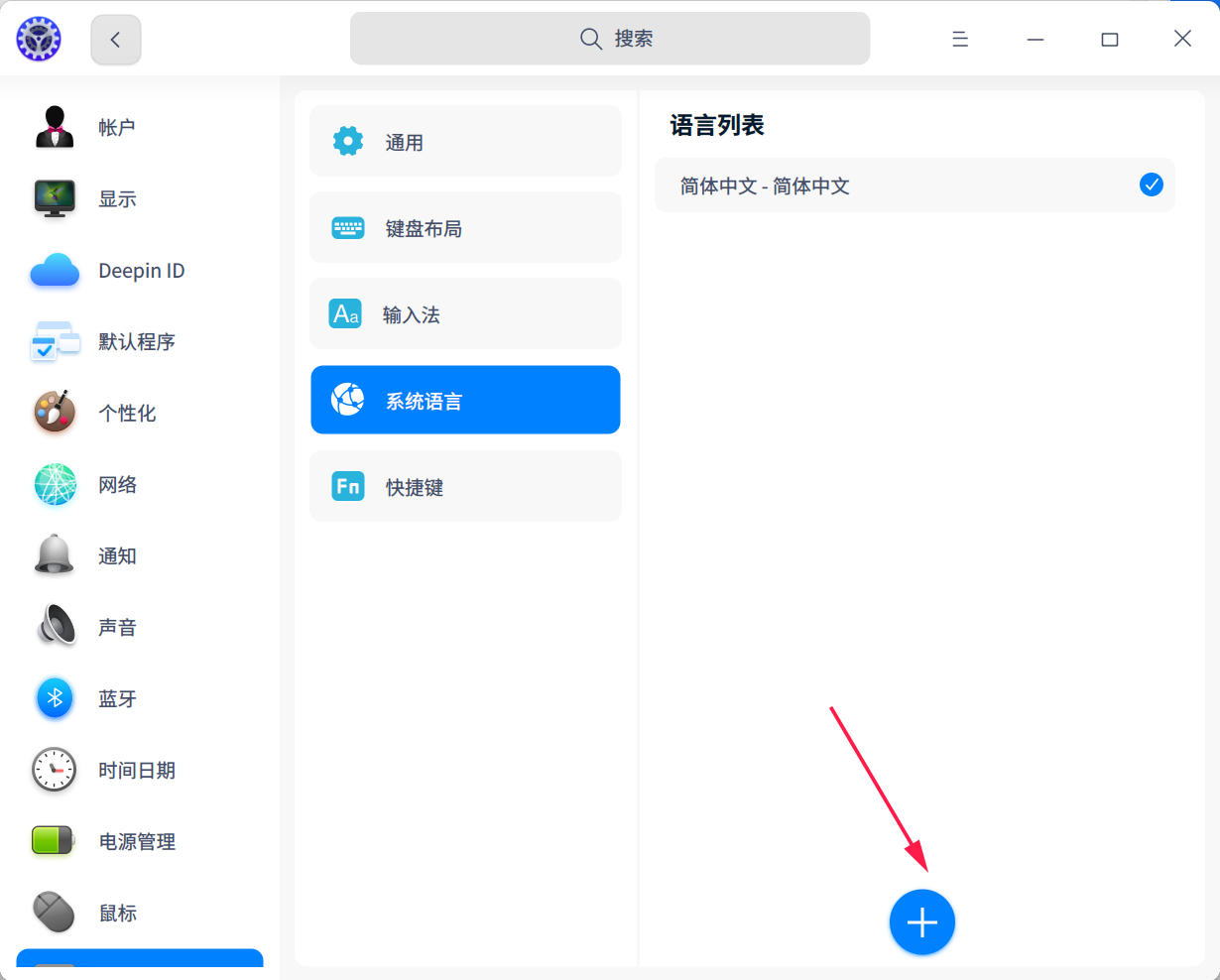
Task: Open the 默认程序 default apps icon
Action: tap(55, 341)
